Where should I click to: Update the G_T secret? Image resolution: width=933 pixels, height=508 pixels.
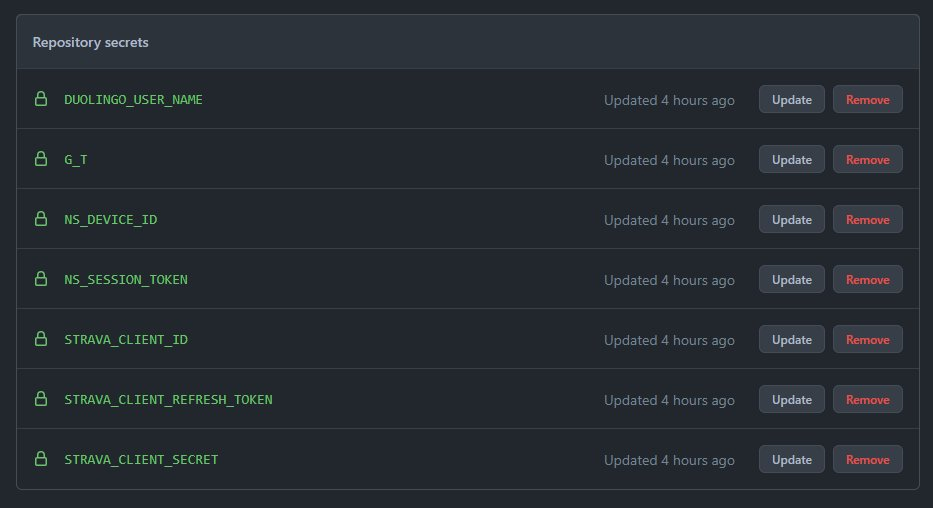tap(792, 159)
